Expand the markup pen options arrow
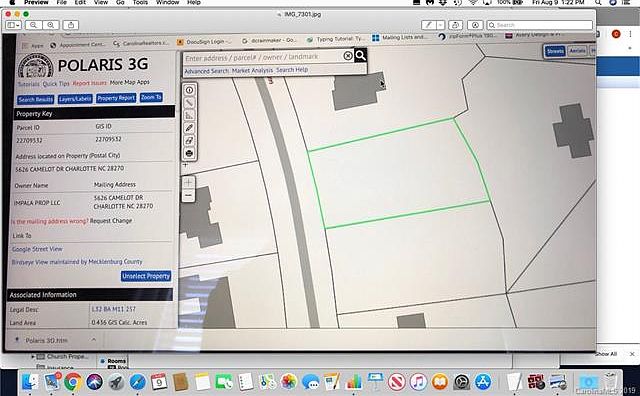 [x=440, y=25]
